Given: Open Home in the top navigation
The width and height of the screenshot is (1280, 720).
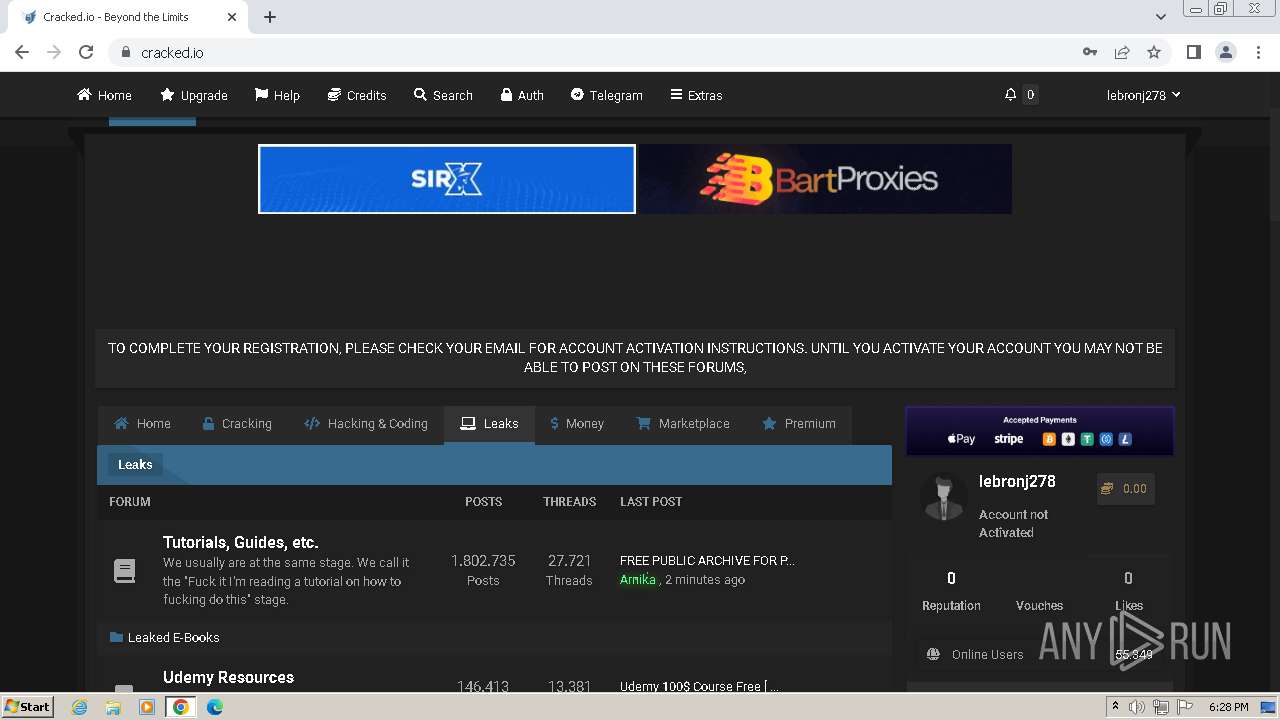Looking at the screenshot, I should coord(104,95).
